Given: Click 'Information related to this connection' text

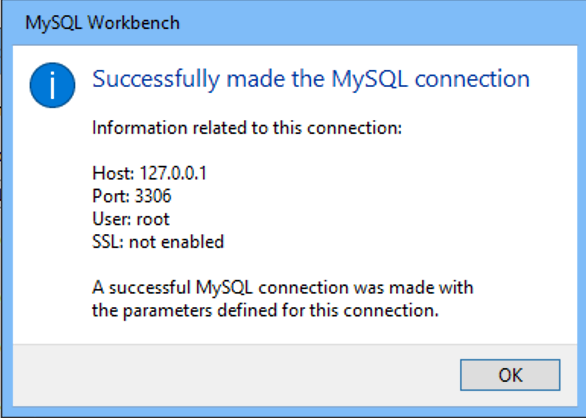Looking at the screenshot, I should pos(247,128).
